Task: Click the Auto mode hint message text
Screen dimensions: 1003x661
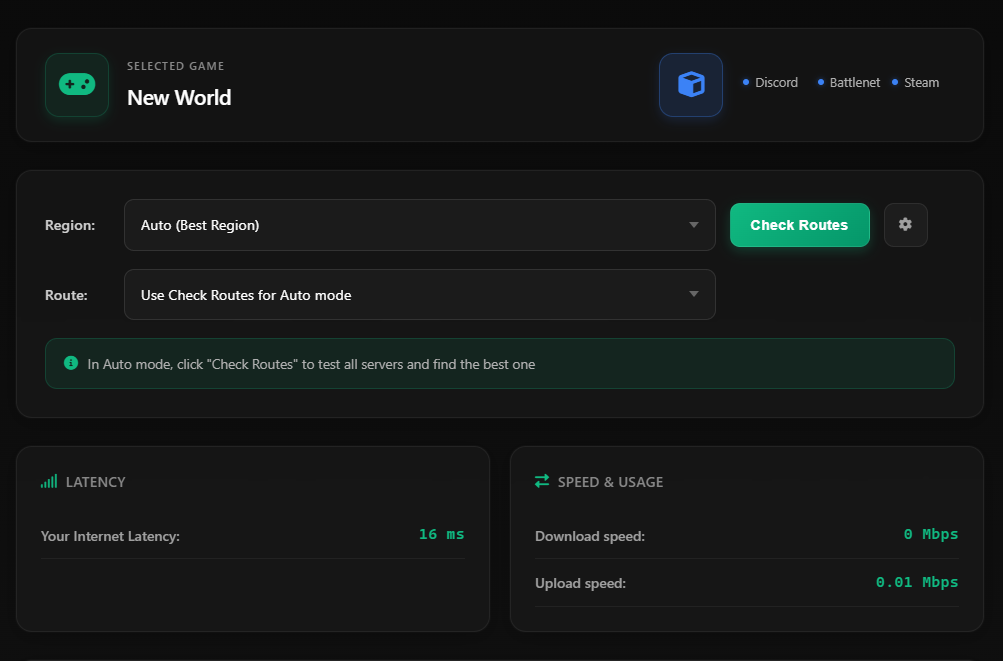Action: tap(311, 364)
